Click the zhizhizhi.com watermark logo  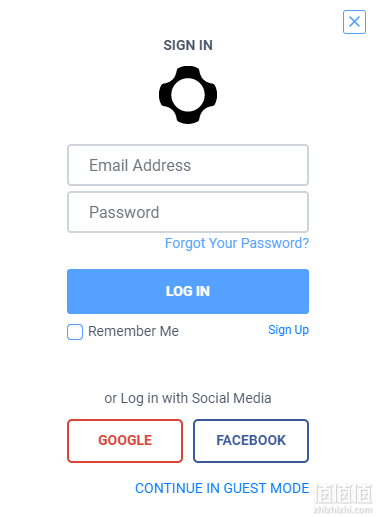pos(343,499)
